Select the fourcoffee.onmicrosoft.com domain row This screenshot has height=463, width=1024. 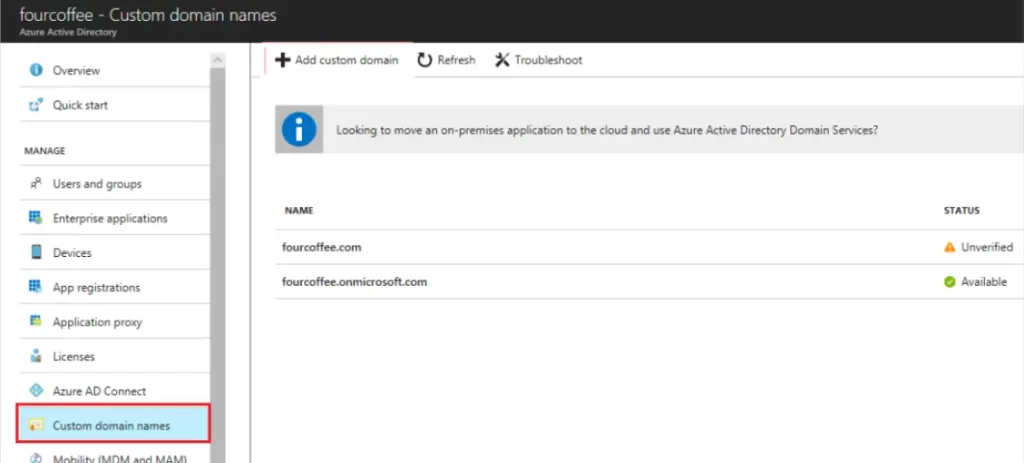[x=649, y=282]
